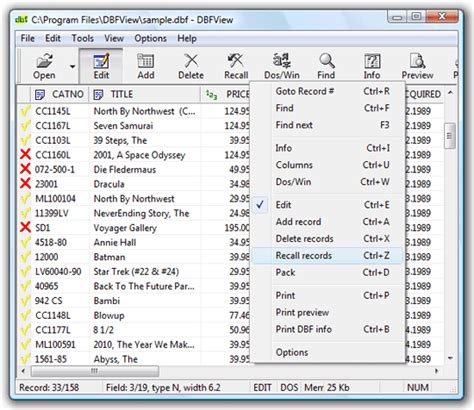Viewport: 474px width, 410px height.
Task: Choose Goto Record # from the context menu
Action: (328, 91)
